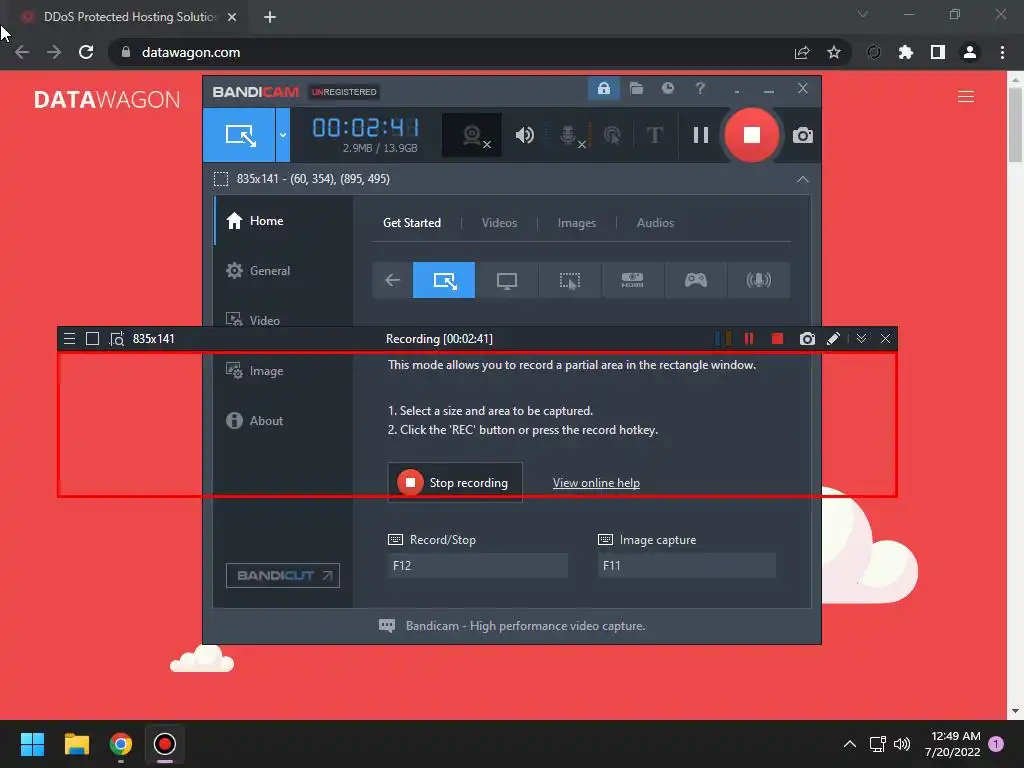Activate drawing pencil on rectangle bar

(x=833, y=338)
